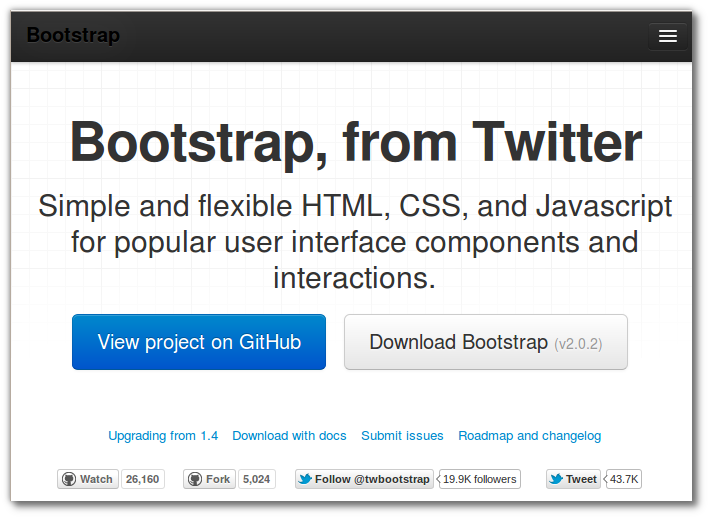Click the Tweet button

(x=573, y=479)
